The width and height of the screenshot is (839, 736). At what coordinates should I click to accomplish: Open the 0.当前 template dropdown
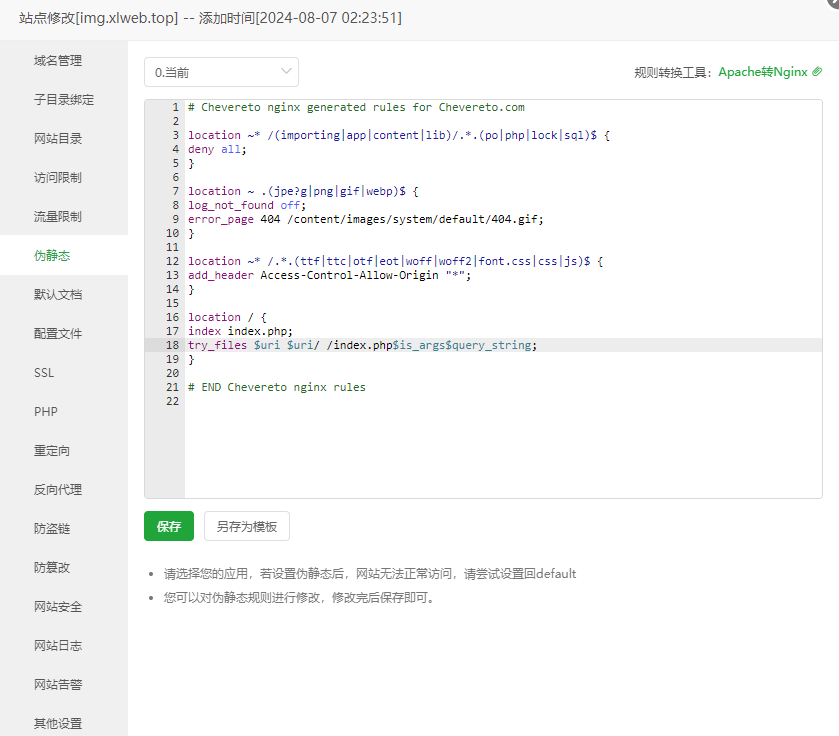[x=221, y=72]
